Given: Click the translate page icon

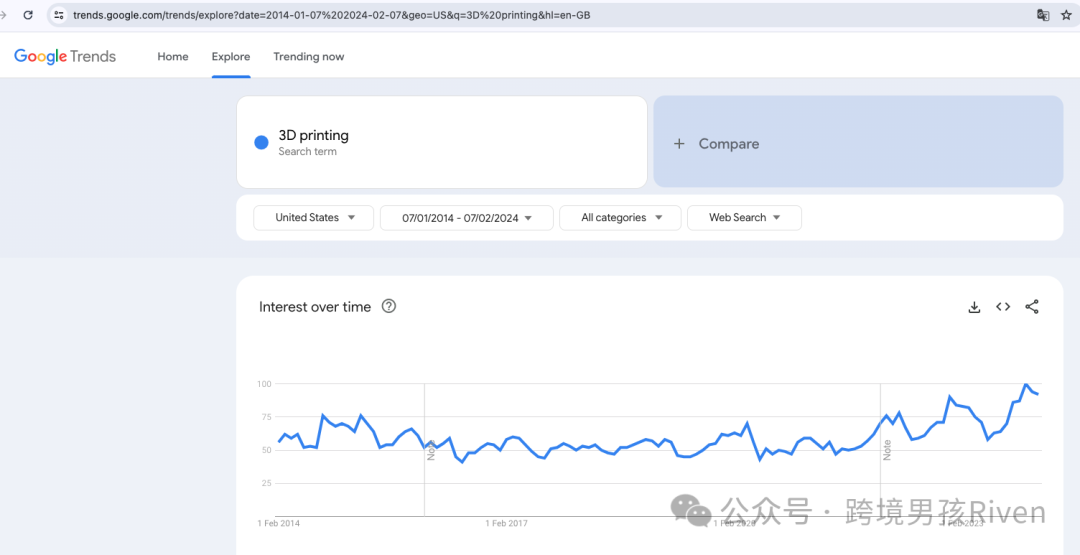Looking at the screenshot, I should (1043, 15).
